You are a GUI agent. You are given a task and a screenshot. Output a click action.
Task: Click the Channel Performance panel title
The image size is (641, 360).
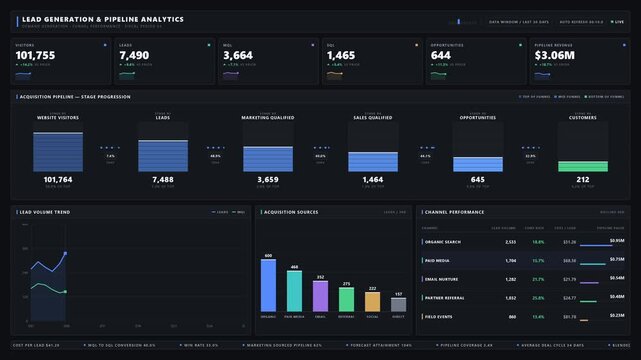pos(454,212)
